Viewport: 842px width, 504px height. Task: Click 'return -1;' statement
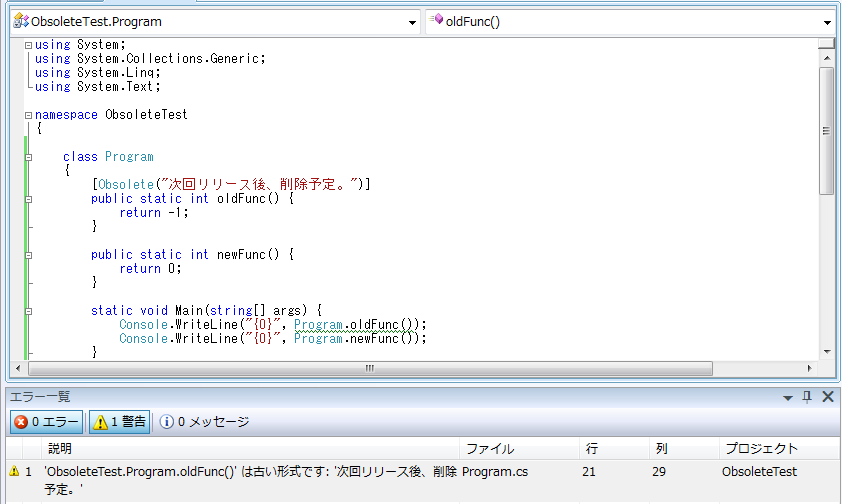pyautogui.click(x=154, y=213)
